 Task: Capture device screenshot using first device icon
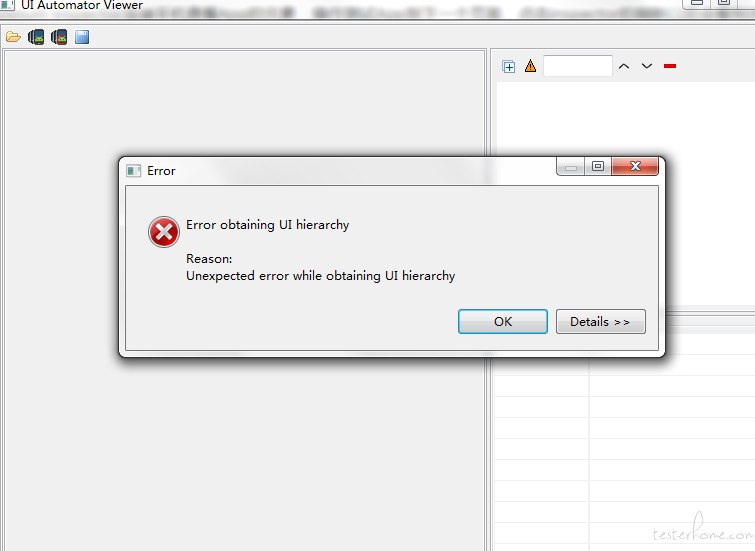(36, 37)
